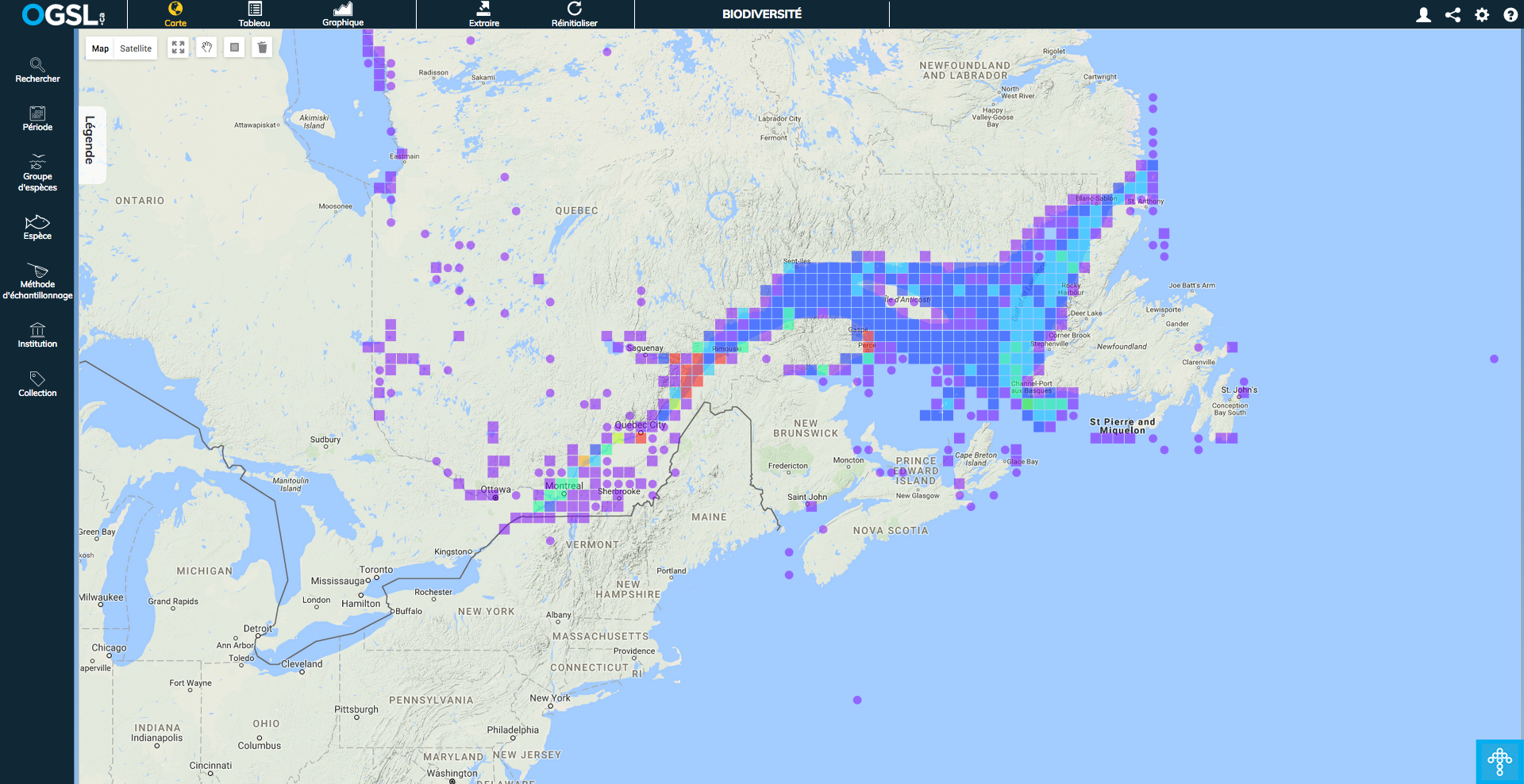Image resolution: width=1524 pixels, height=784 pixels.
Task: Click the Extraire button
Action: 483,14
